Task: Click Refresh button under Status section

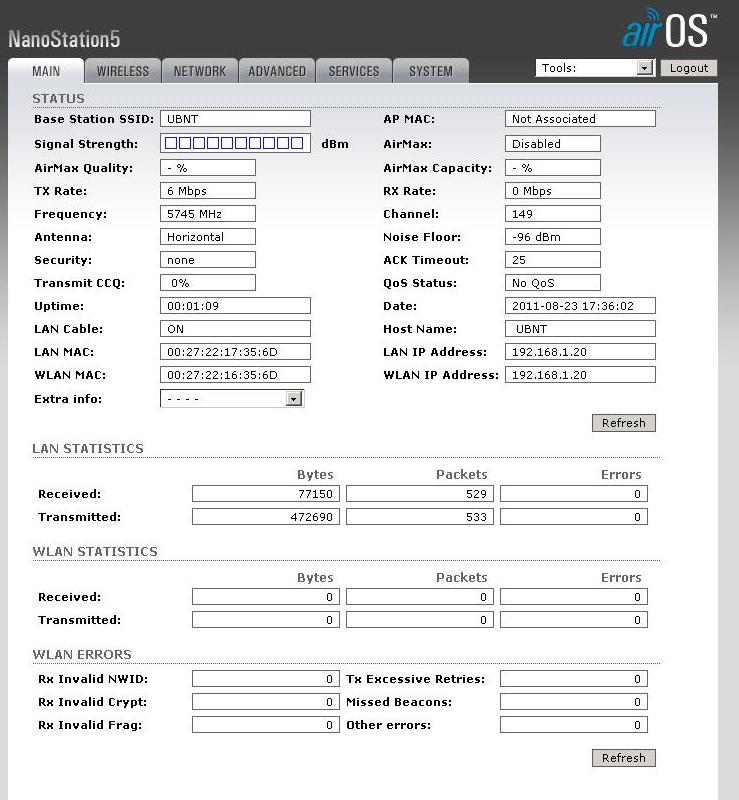Action: 624,423
